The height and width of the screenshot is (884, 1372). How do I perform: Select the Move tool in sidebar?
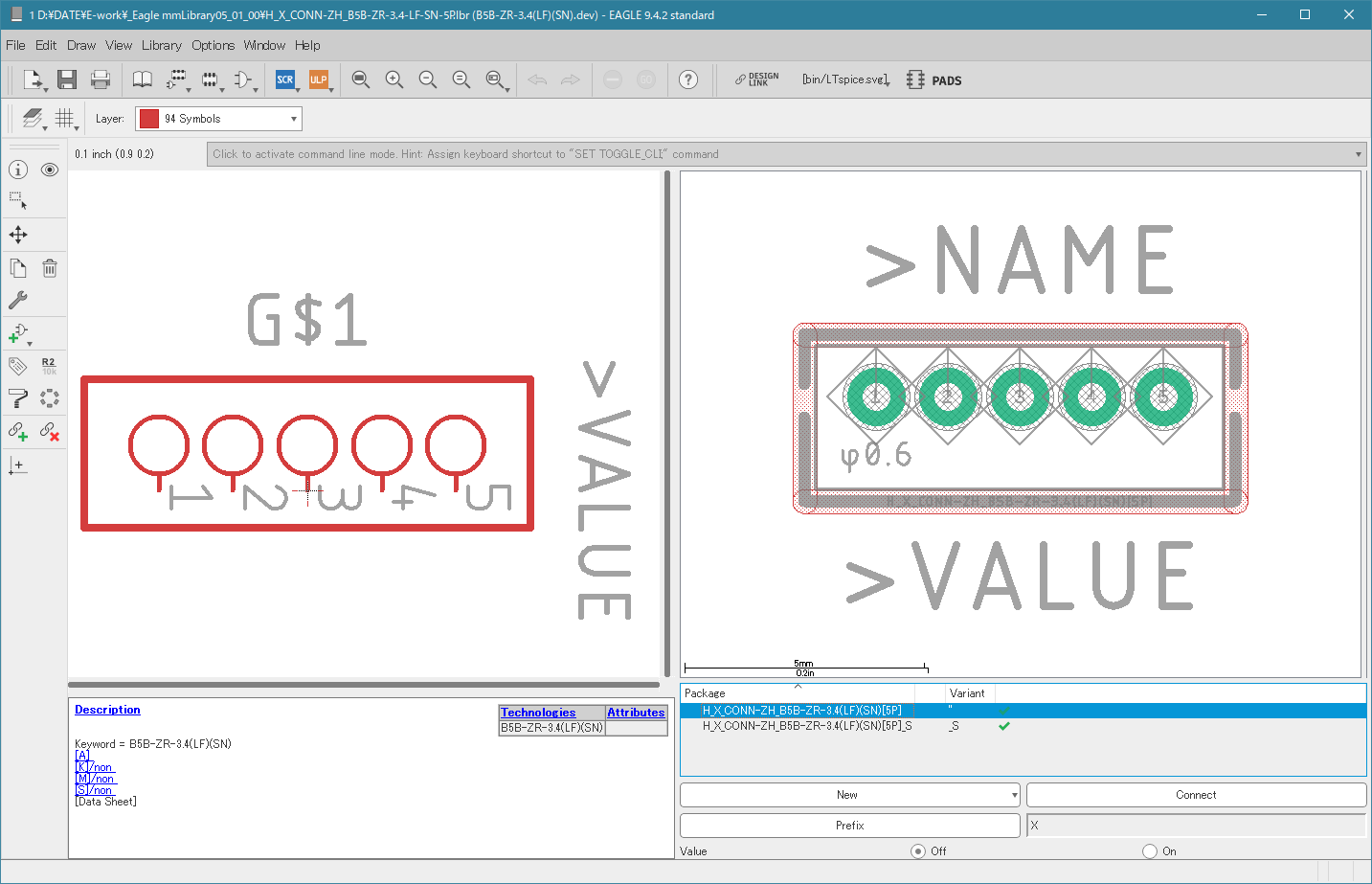pos(18,235)
